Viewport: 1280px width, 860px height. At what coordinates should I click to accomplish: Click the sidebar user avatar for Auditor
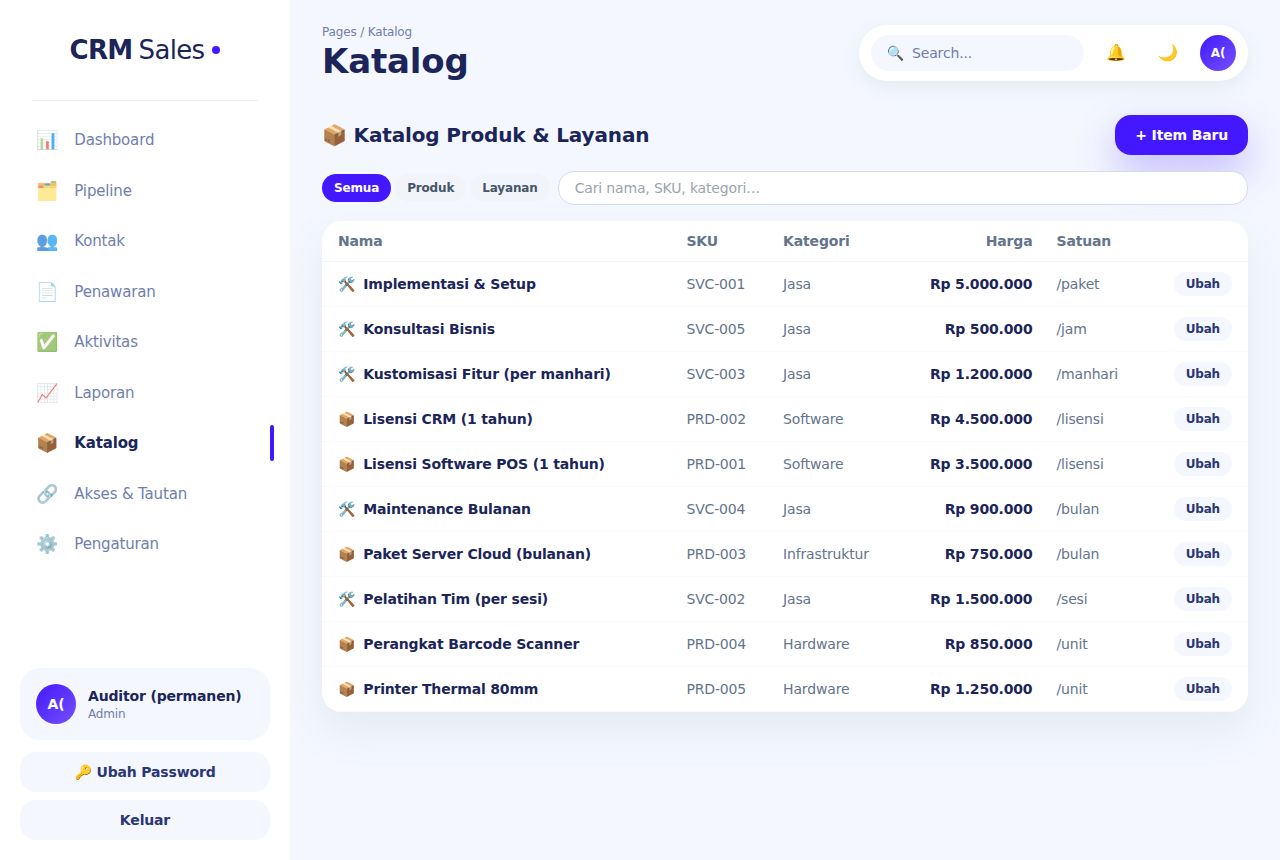coord(56,704)
